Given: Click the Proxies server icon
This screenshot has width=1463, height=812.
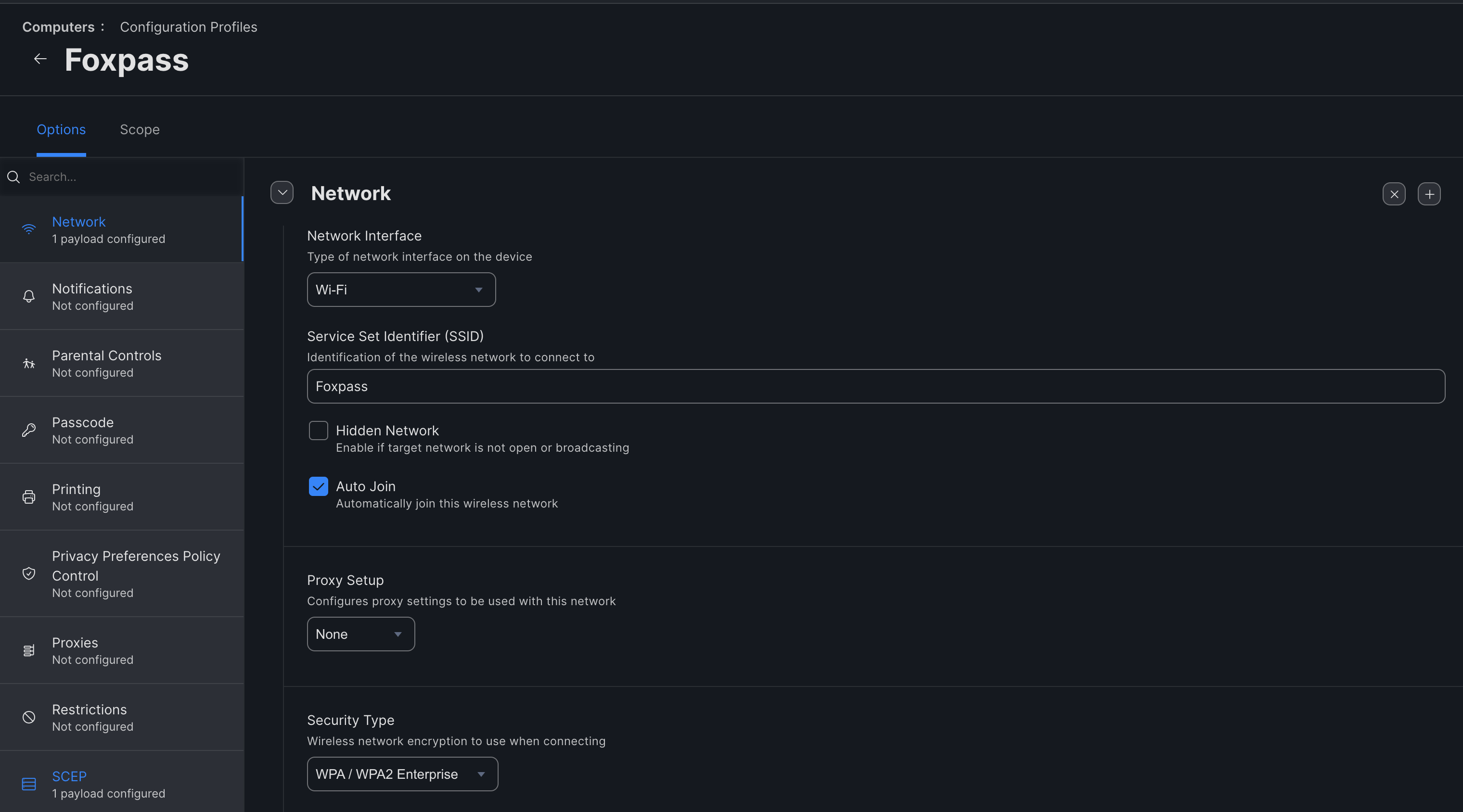Looking at the screenshot, I should pyautogui.click(x=29, y=651).
